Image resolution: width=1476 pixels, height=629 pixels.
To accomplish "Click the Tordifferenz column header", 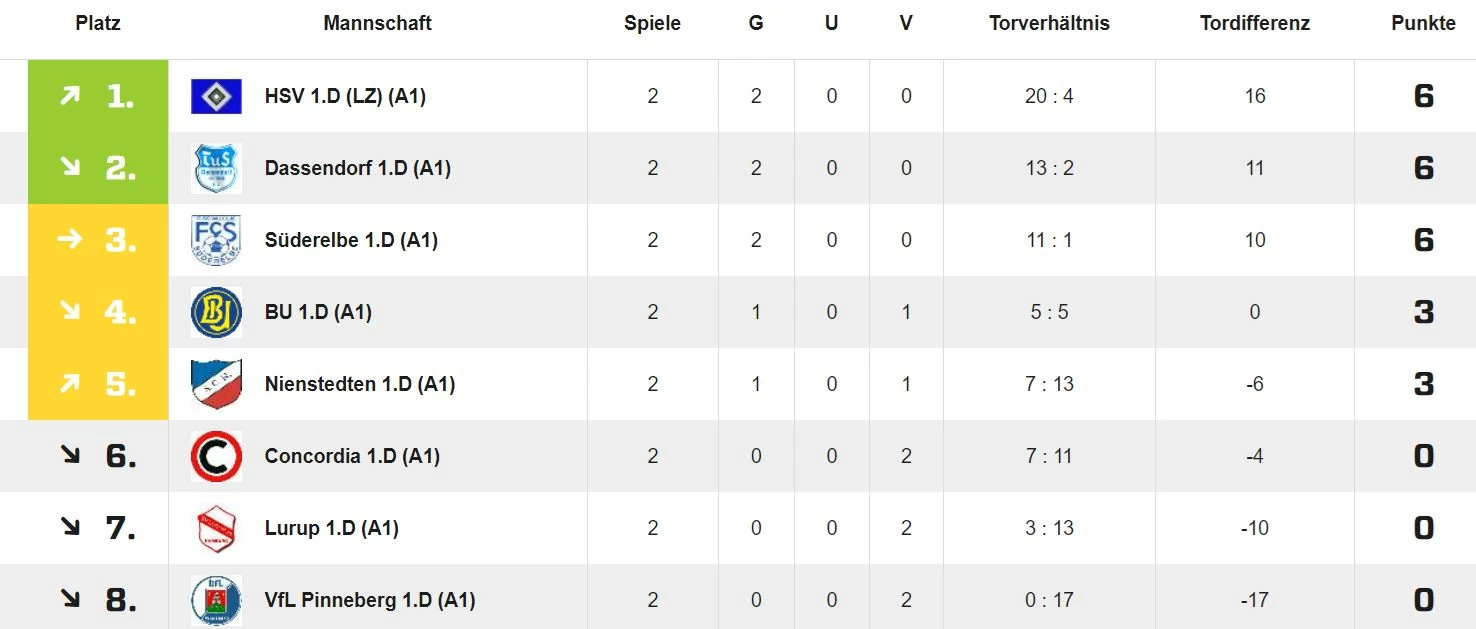I will [x=1255, y=23].
